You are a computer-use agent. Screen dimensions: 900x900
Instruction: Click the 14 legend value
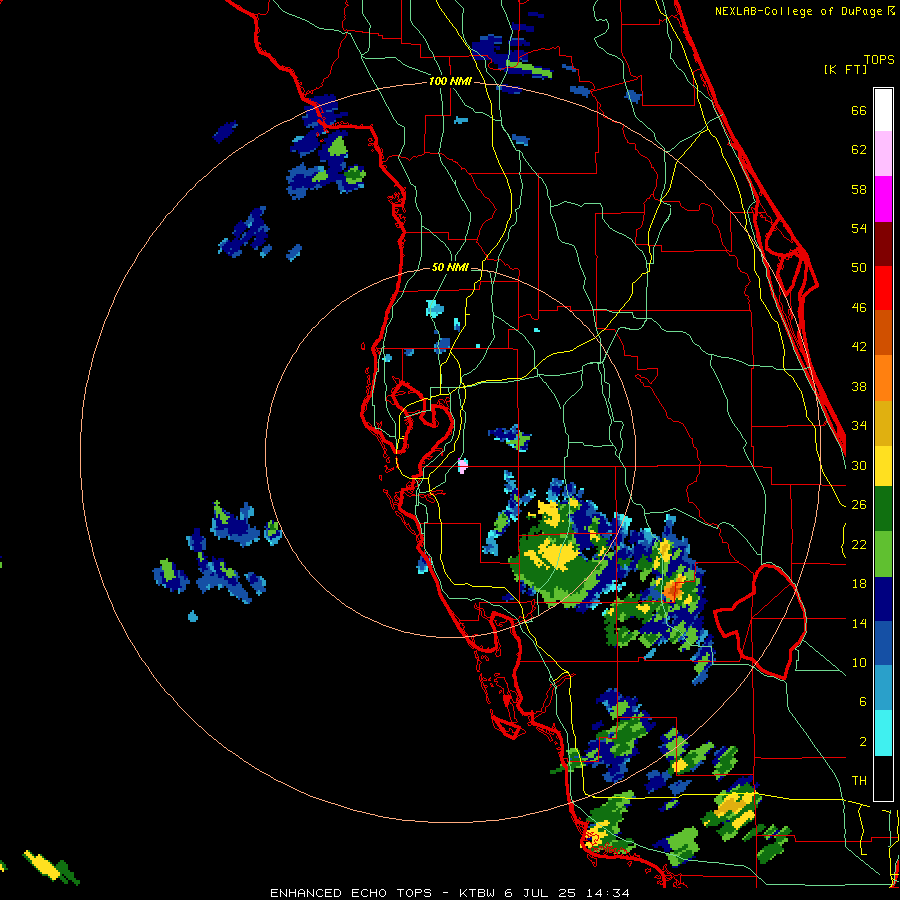(859, 623)
